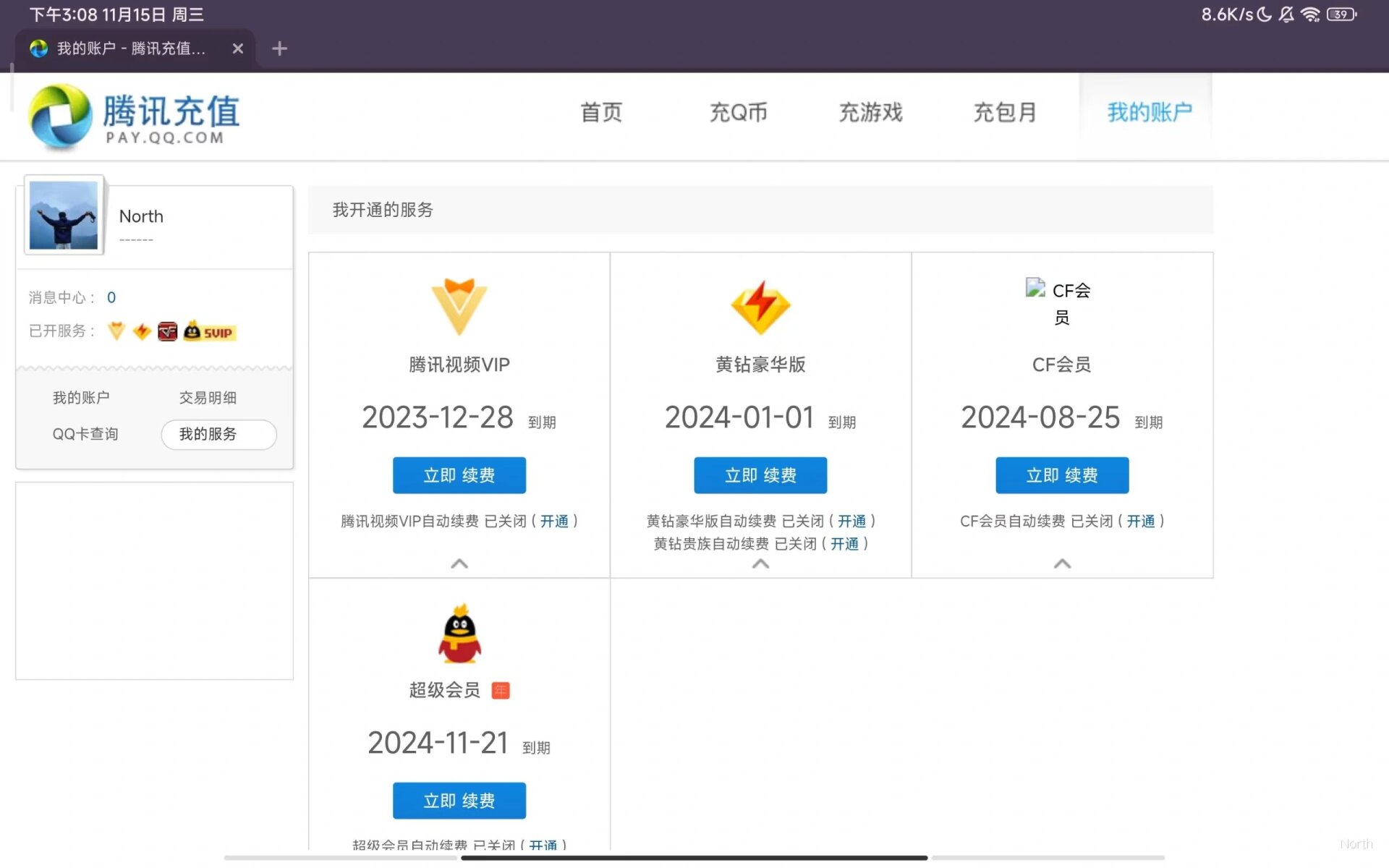This screenshot has height=868, width=1389.
Task: Tap the muted bell status icon
Action: pyautogui.click(x=1286, y=14)
